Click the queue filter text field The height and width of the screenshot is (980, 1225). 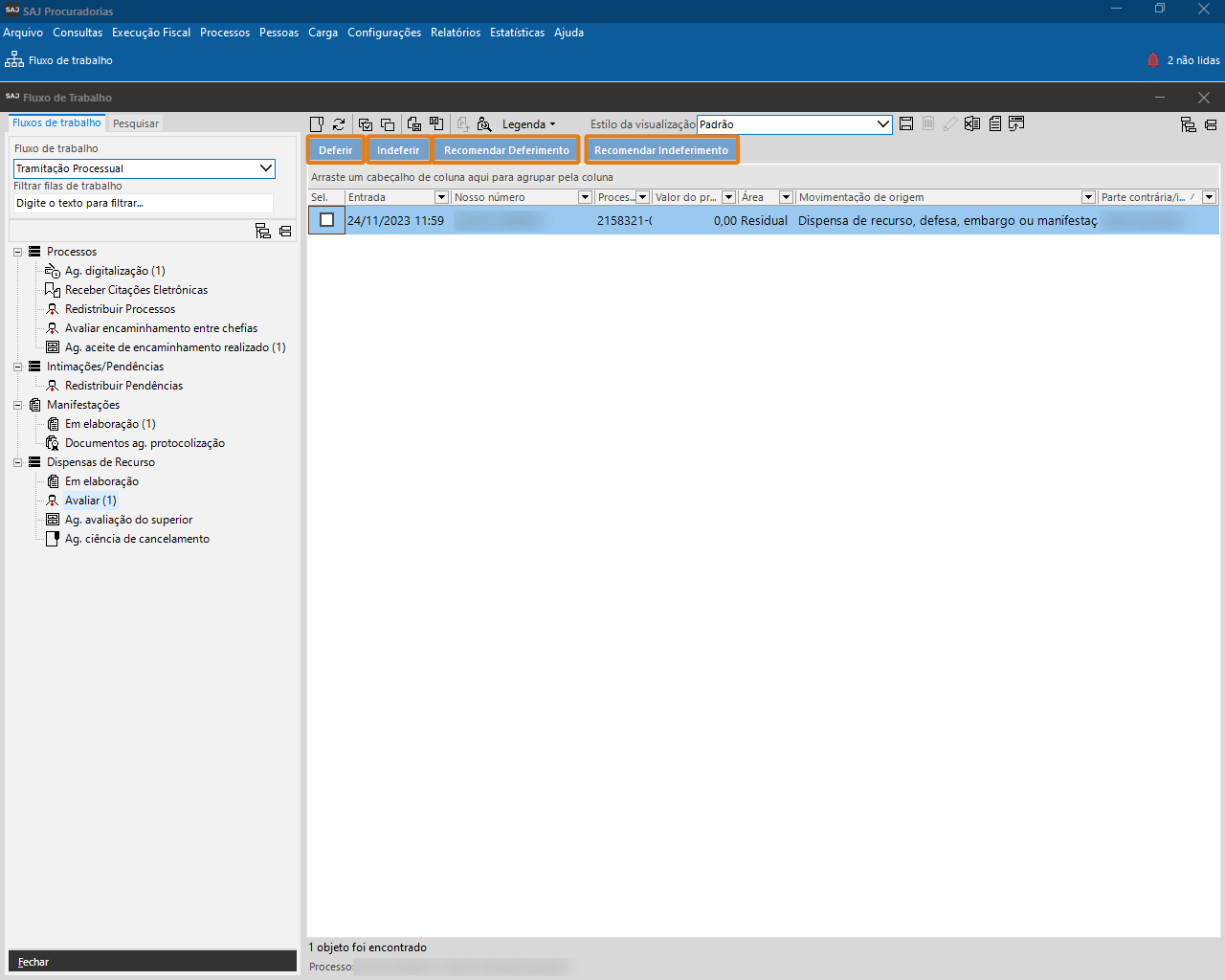tap(144, 203)
